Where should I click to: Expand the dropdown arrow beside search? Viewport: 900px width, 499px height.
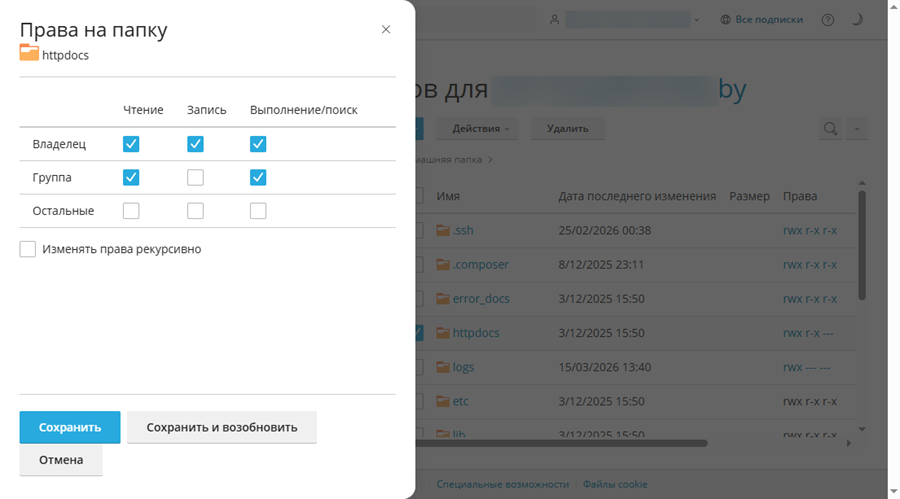856,128
